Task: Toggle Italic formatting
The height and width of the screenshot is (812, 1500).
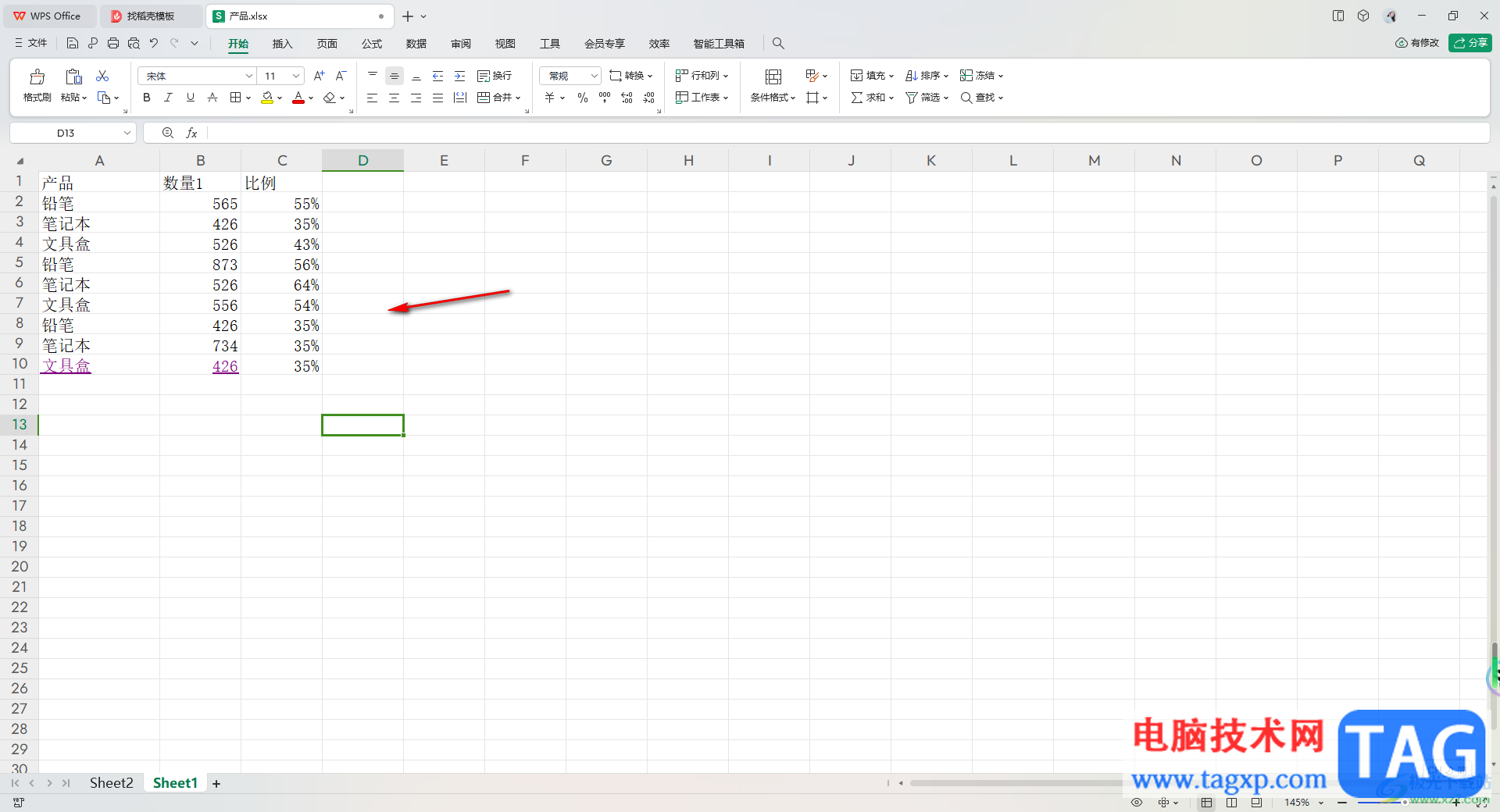Action: (x=168, y=98)
